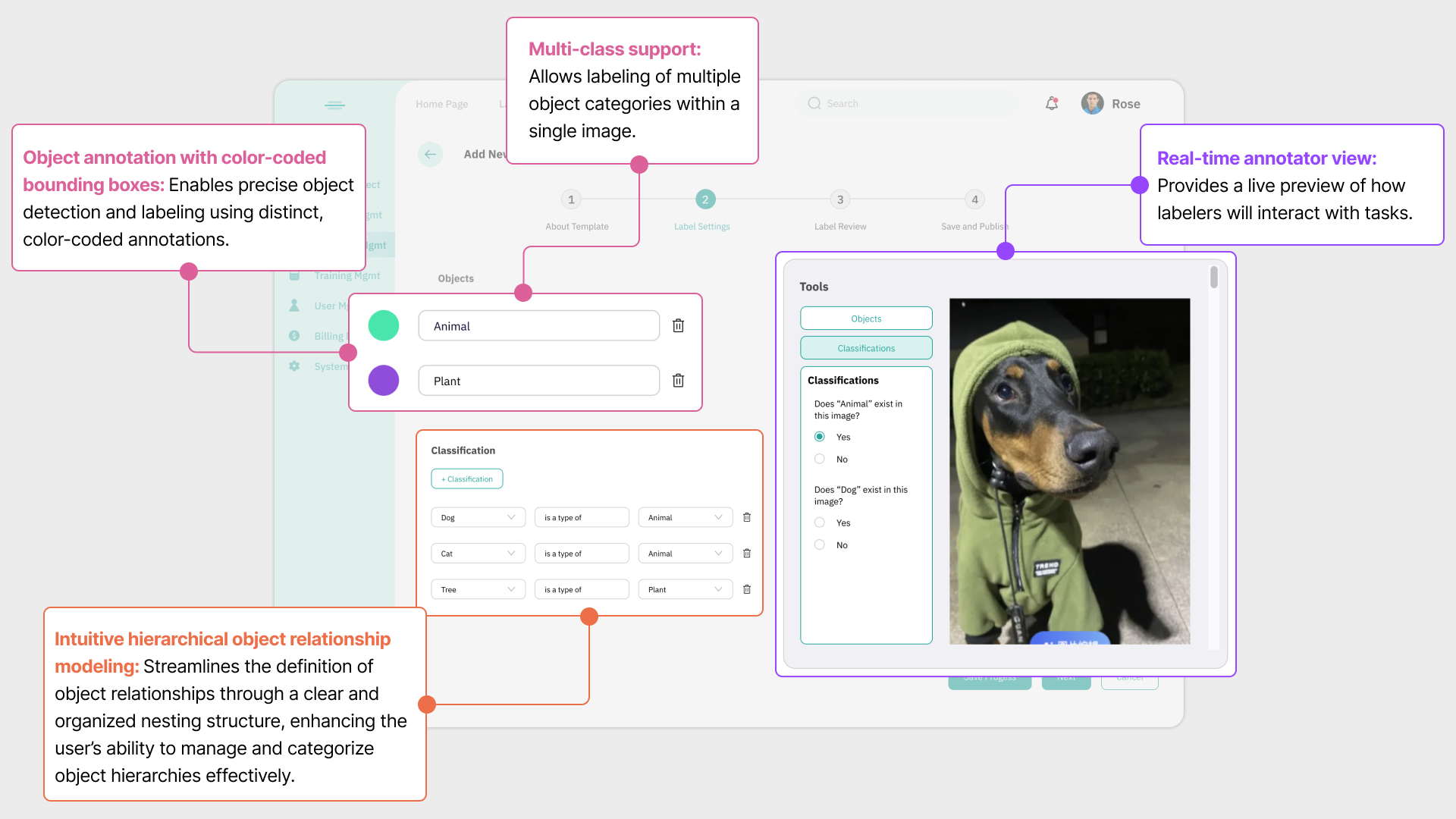The width and height of the screenshot is (1456, 819).
Task: Delete the Animal object row
Action: (678, 325)
